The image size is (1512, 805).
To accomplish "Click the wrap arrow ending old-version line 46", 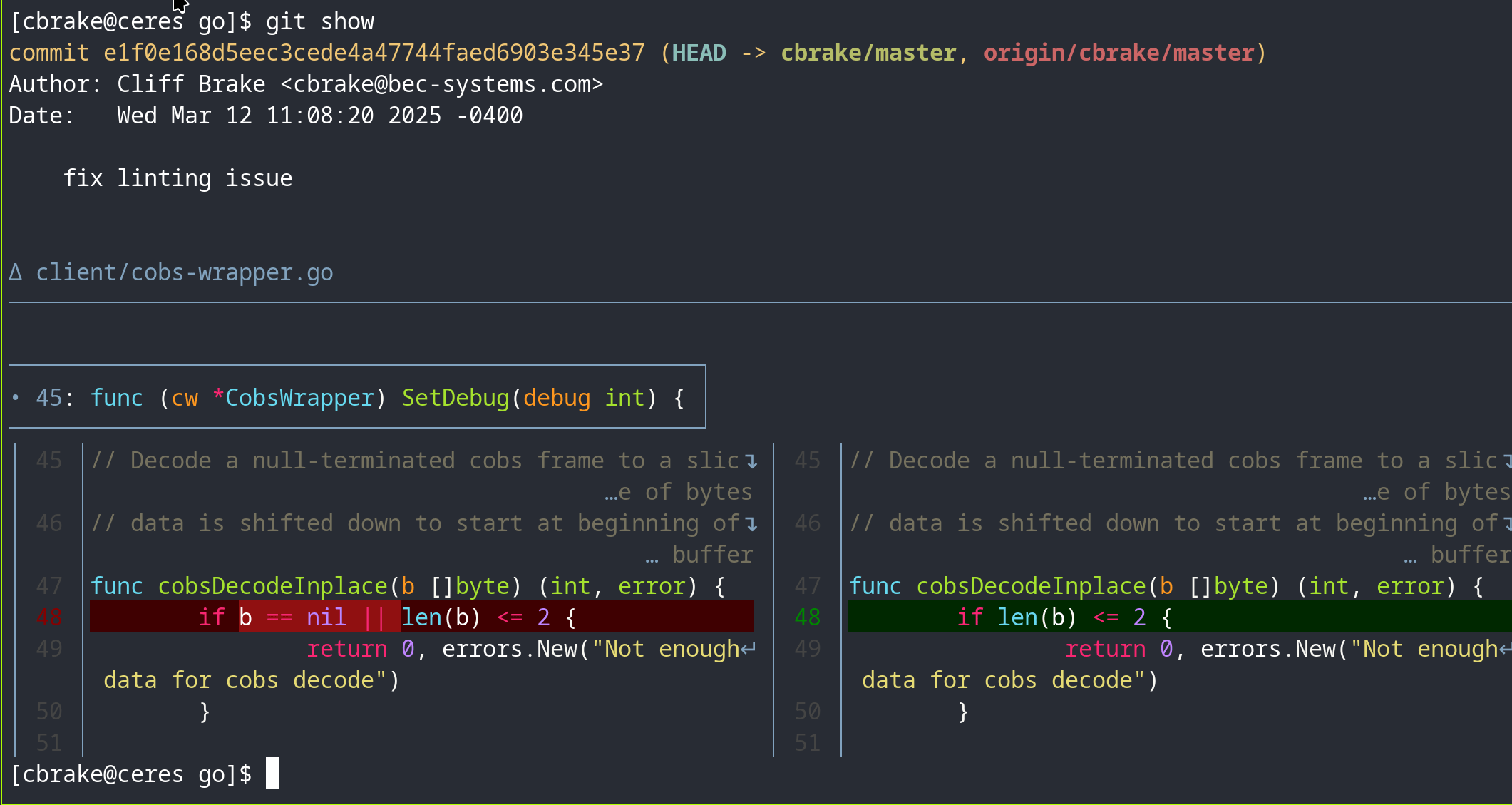I will pyautogui.click(x=751, y=525).
